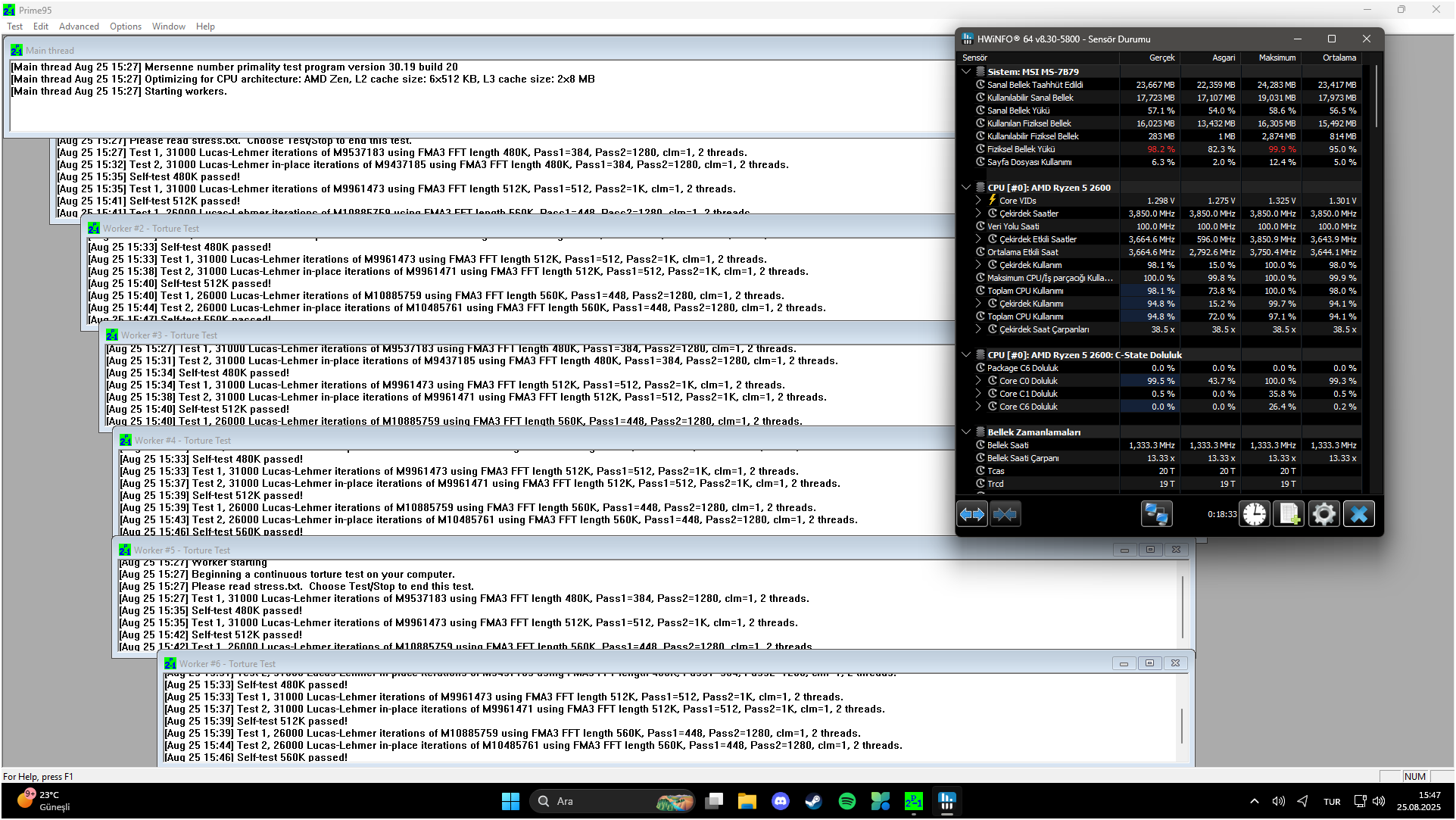1456x820 pixels.
Task: Click the Prime95 taskbar icon
Action: point(914,801)
